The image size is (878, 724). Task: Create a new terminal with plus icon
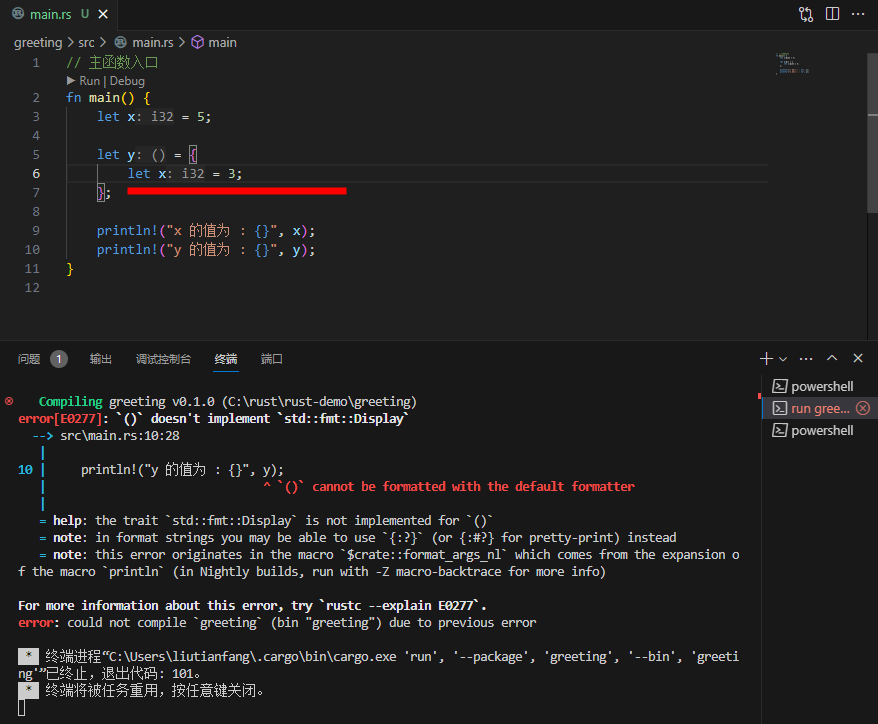tap(767, 358)
